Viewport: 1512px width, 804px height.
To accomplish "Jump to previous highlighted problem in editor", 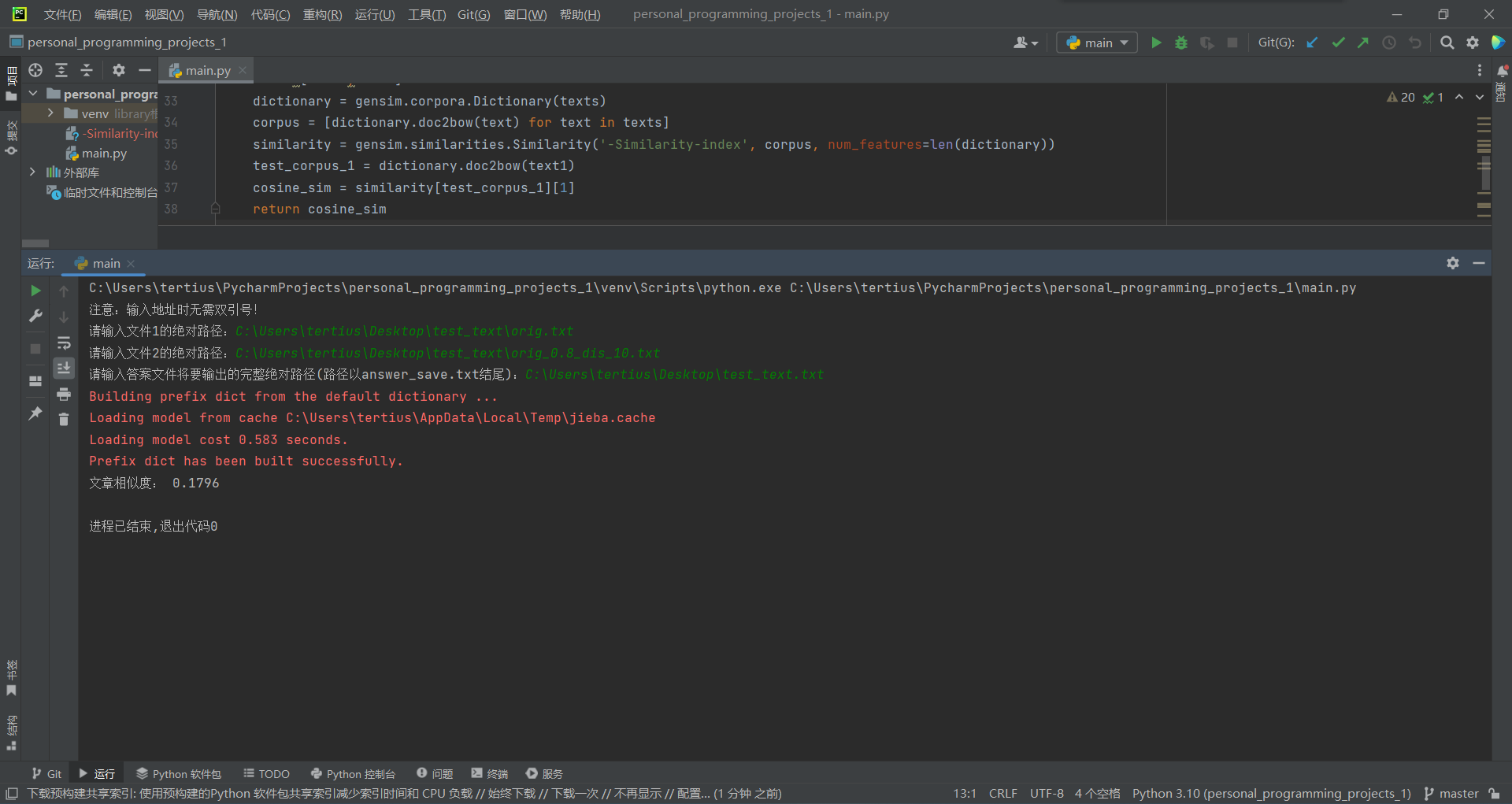I will (1459, 97).
